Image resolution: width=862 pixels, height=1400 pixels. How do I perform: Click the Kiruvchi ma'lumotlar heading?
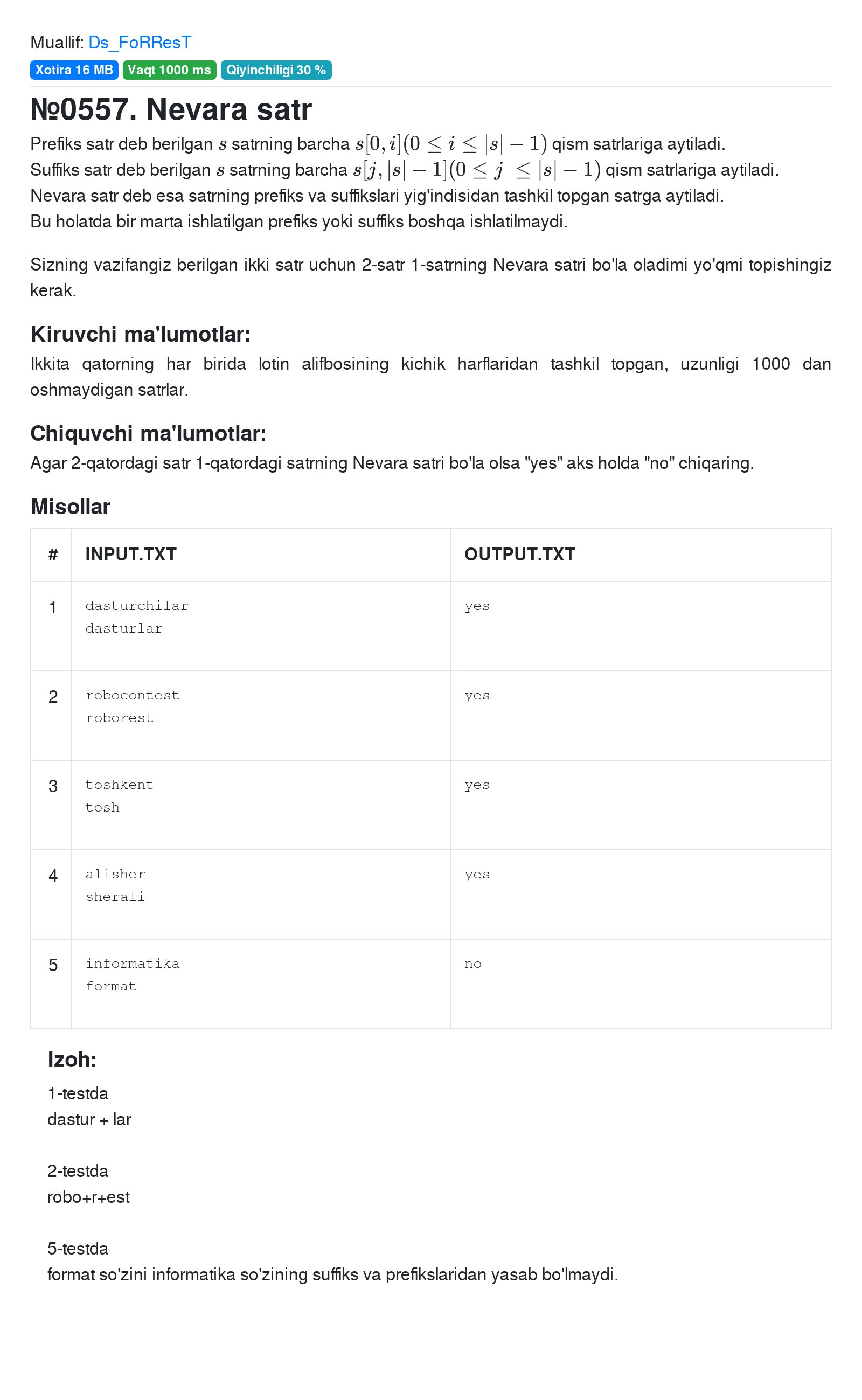[140, 334]
